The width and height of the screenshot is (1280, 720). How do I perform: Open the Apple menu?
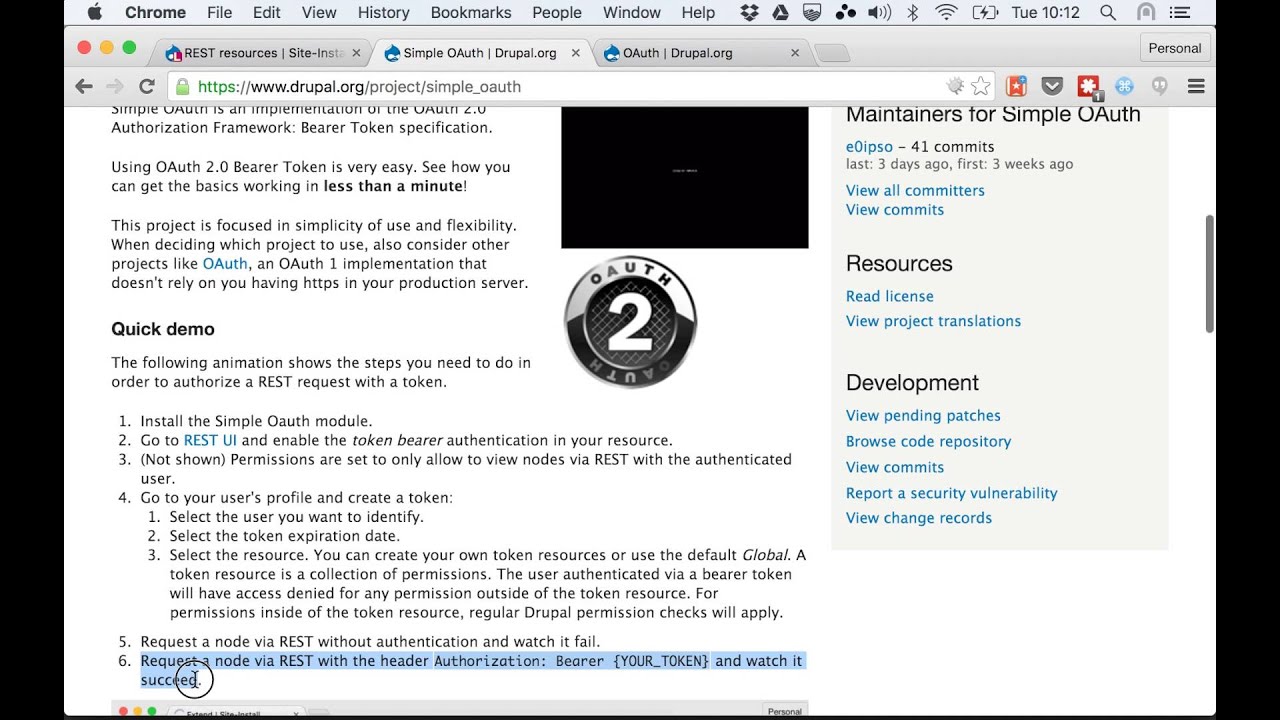[x=95, y=12]
